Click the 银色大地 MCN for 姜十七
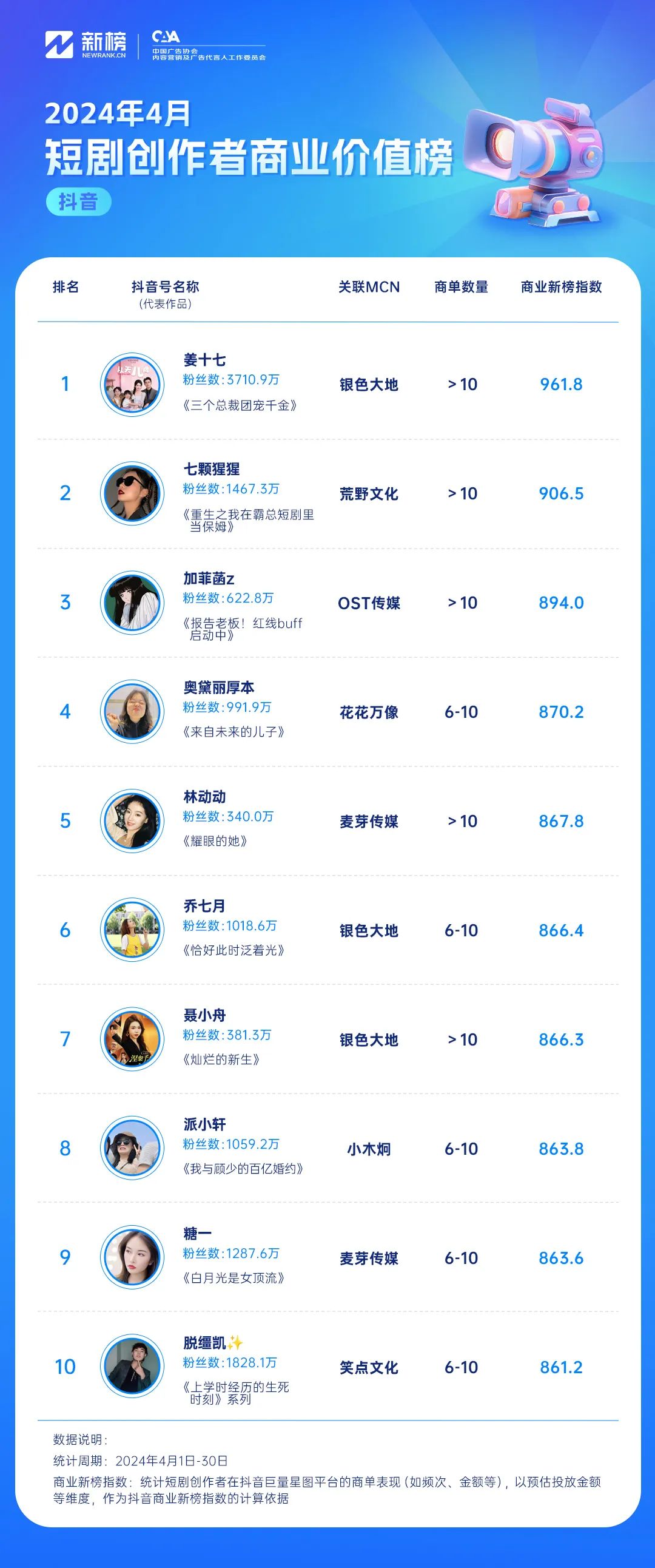The width and height of the screenshot is (655, 1568). point(369,385)
